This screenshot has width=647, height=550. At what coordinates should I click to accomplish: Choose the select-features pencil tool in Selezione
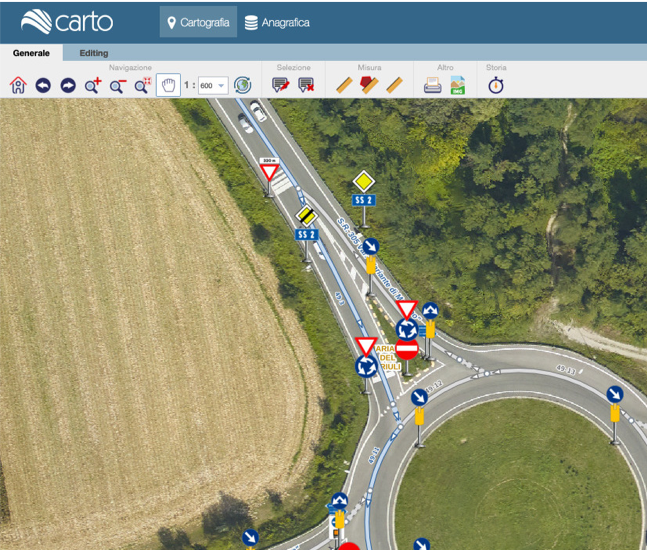[281, 85]
